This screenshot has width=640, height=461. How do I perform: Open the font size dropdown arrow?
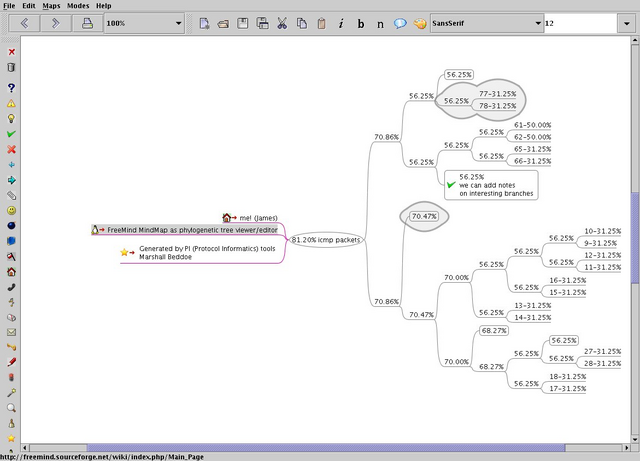click(x=627, y=23)
